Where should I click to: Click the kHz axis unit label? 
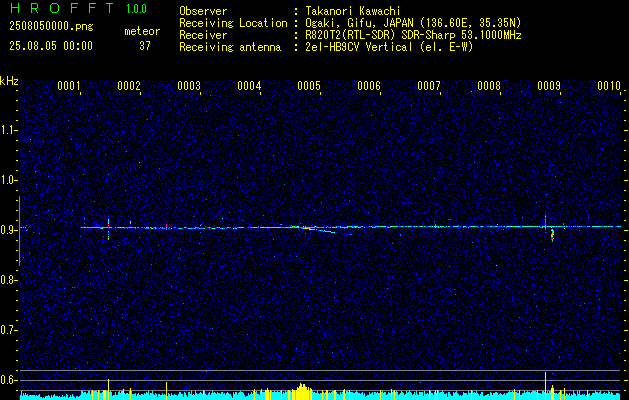coord(9,81)
